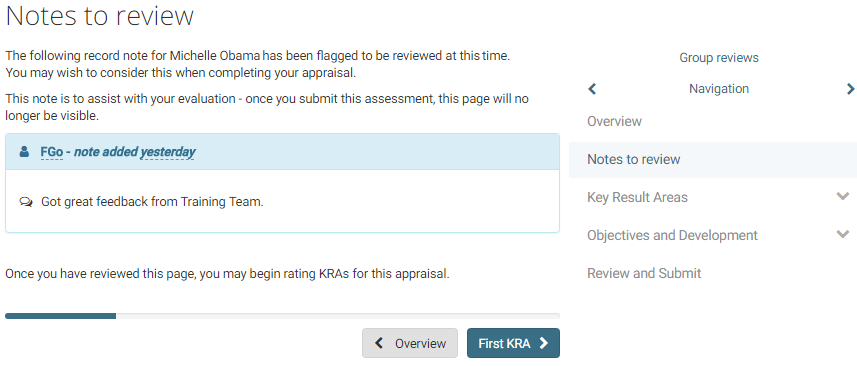This screenshot has height=366, width=857.
Task: Select Notes to review navigation item
Action: tap(713, 160)
